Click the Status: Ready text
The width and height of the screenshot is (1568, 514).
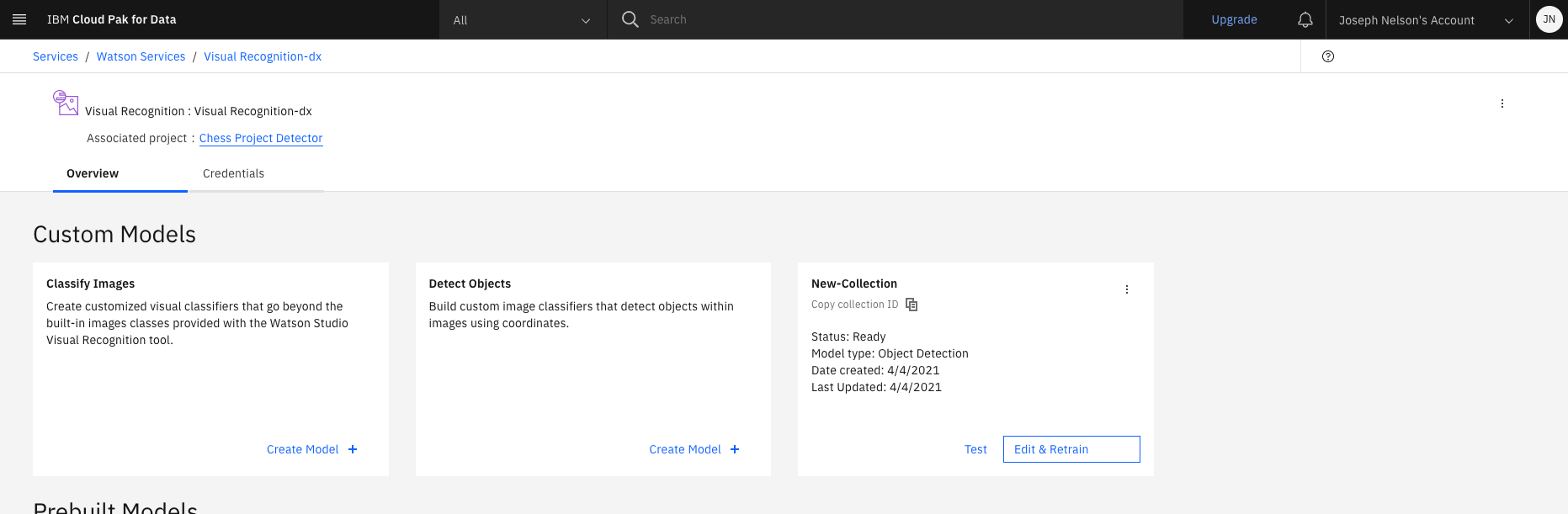pos(848,336)
